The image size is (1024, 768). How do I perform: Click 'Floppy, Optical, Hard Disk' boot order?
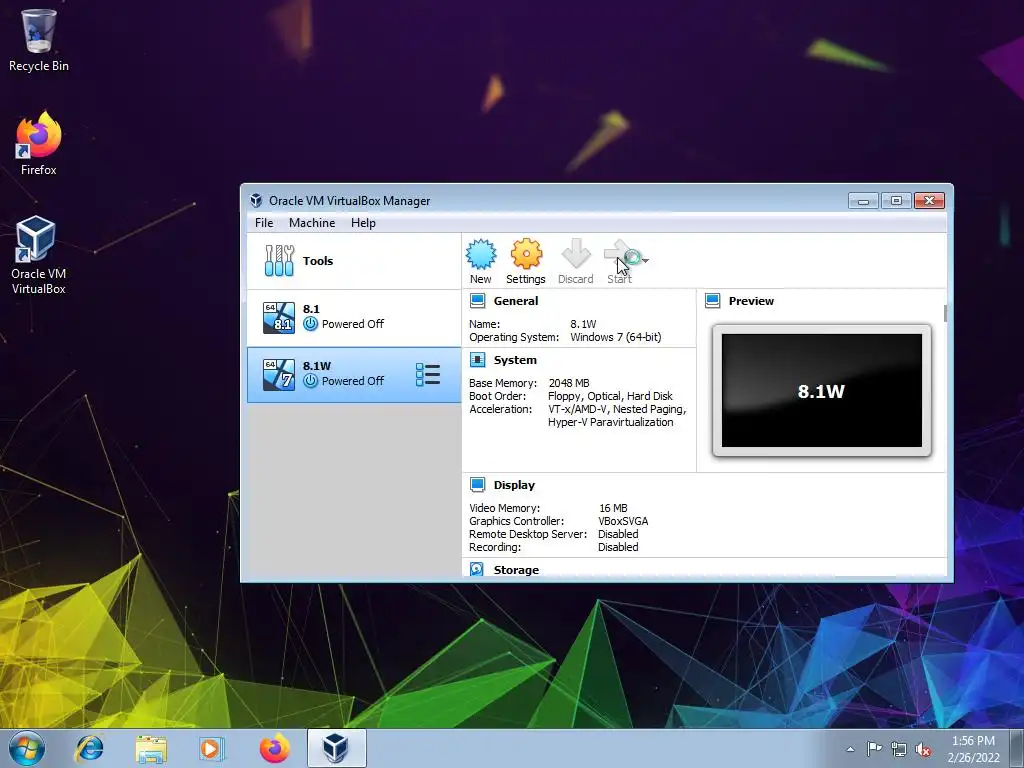tap(610, 396)
